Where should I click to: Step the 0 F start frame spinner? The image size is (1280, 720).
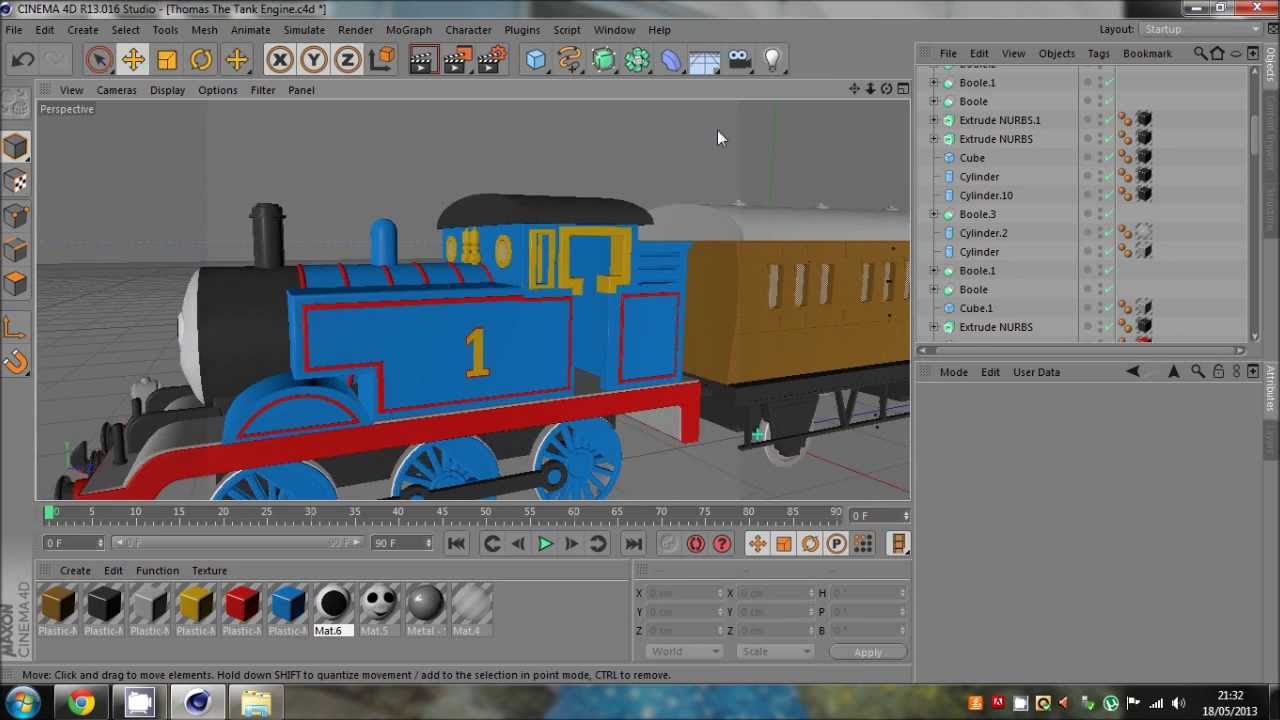(100, 543)
